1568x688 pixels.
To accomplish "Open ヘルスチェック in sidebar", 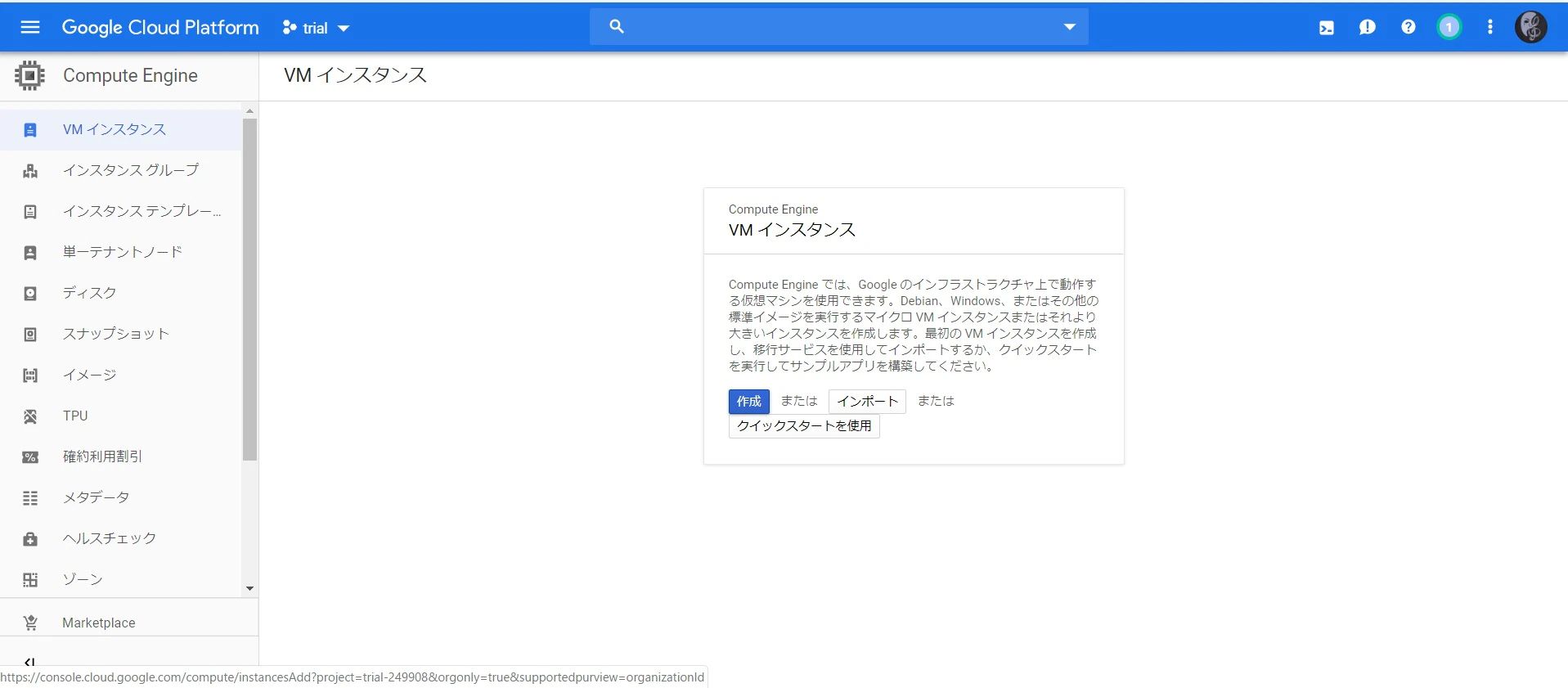I will coord(121,538).
